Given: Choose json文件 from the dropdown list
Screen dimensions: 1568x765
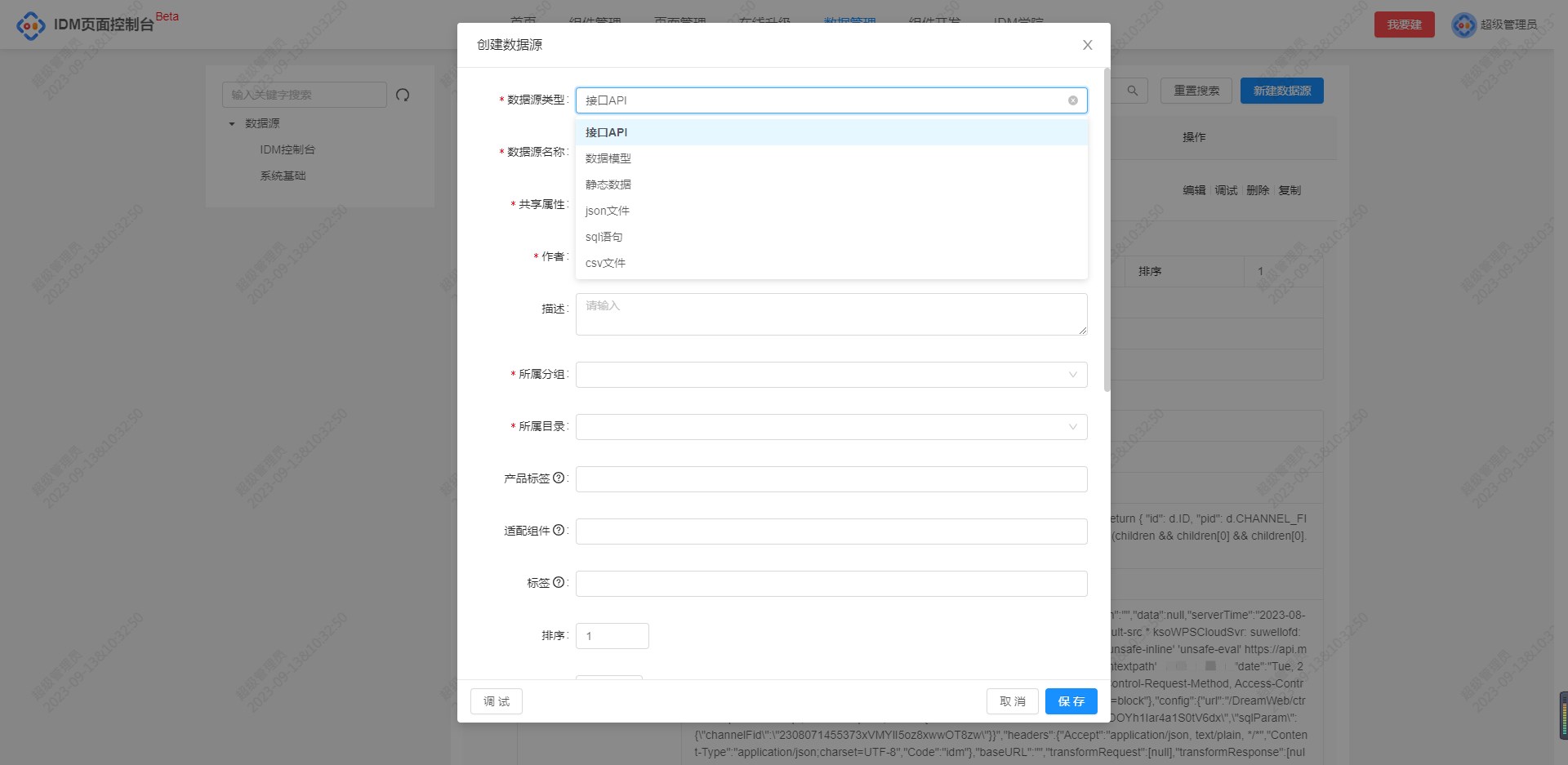Looking at the screenshot, I should point(831,211).
